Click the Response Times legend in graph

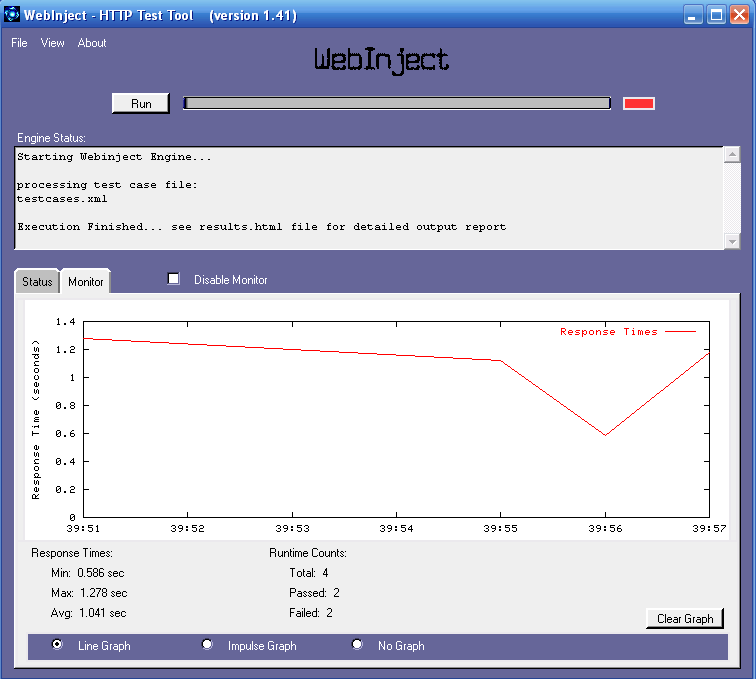pos(628,332)
